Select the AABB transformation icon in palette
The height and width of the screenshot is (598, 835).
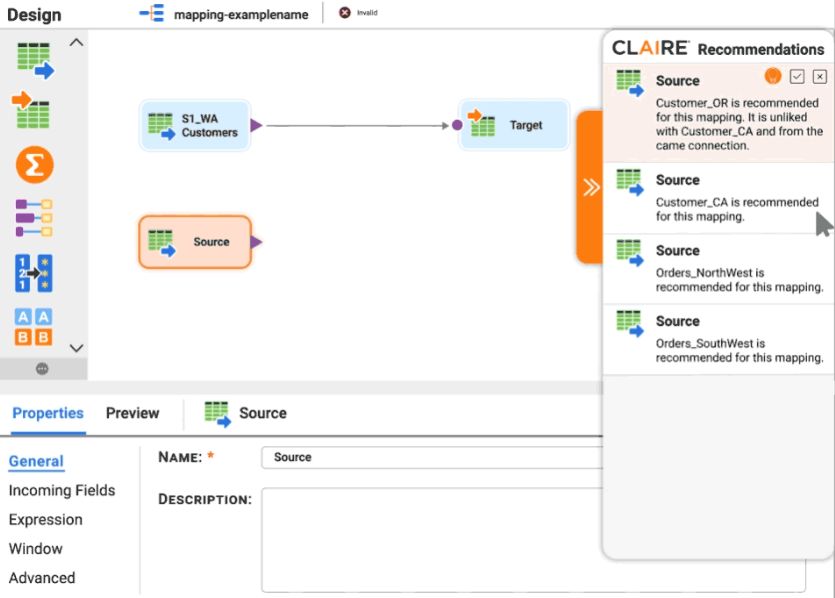33,327
